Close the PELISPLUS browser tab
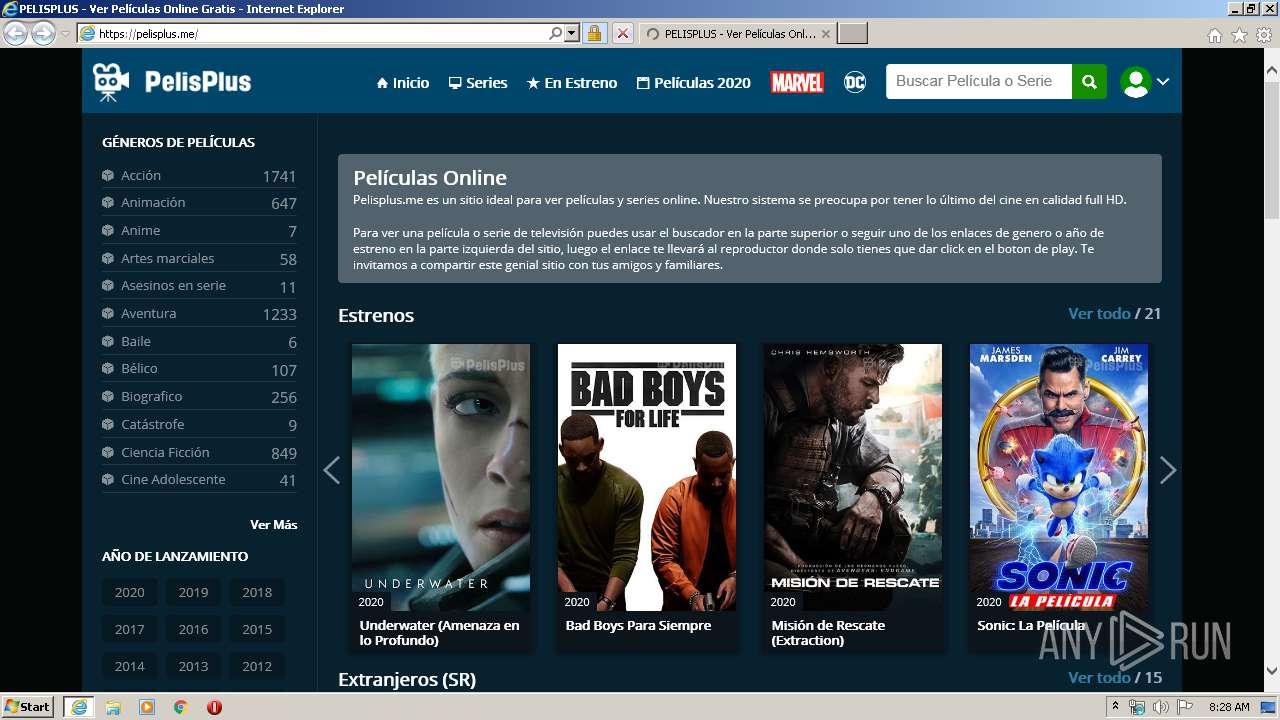This screenshot has width=1280, height=720. point(825,33)
